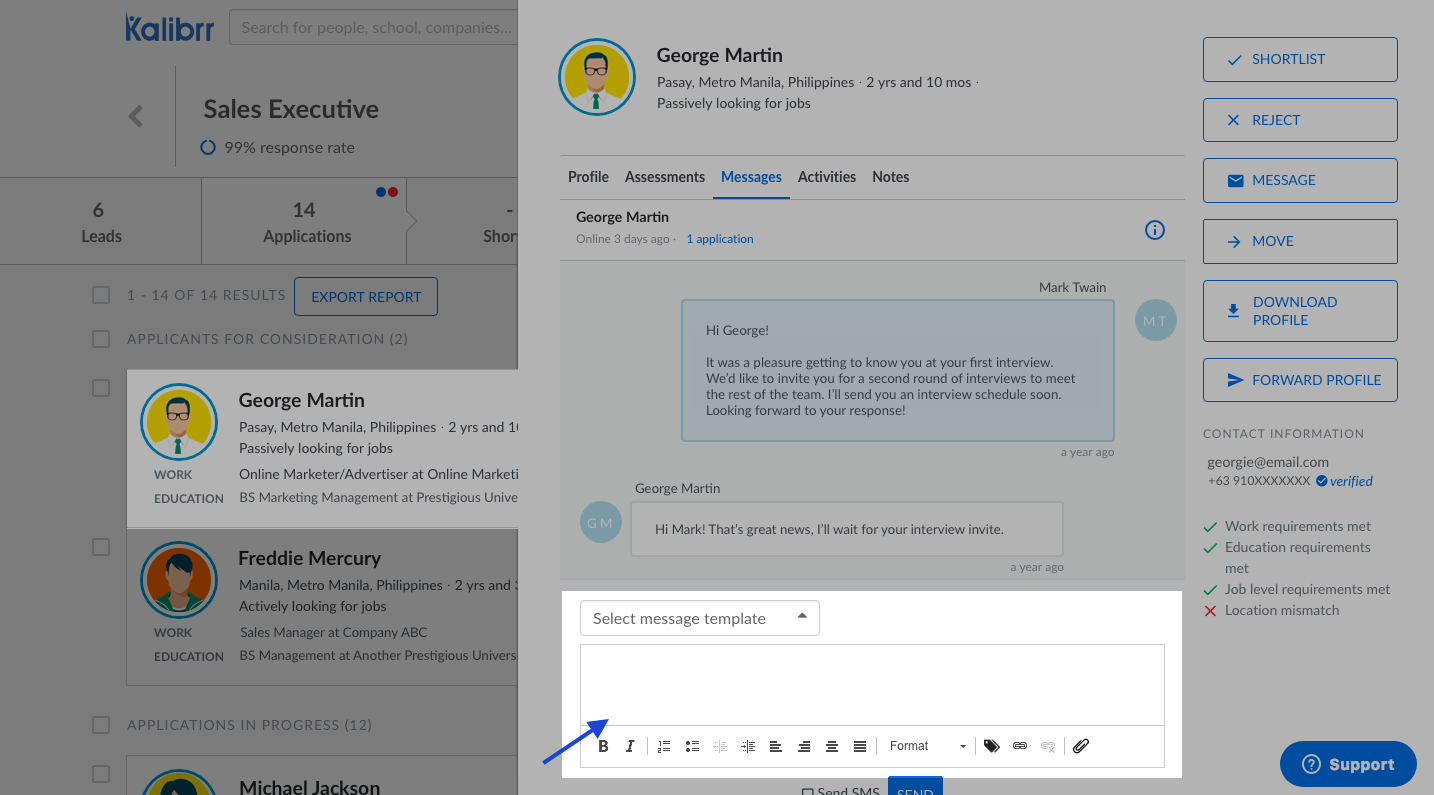Click the info icon beside George Martin

(x=1154, y=230)
